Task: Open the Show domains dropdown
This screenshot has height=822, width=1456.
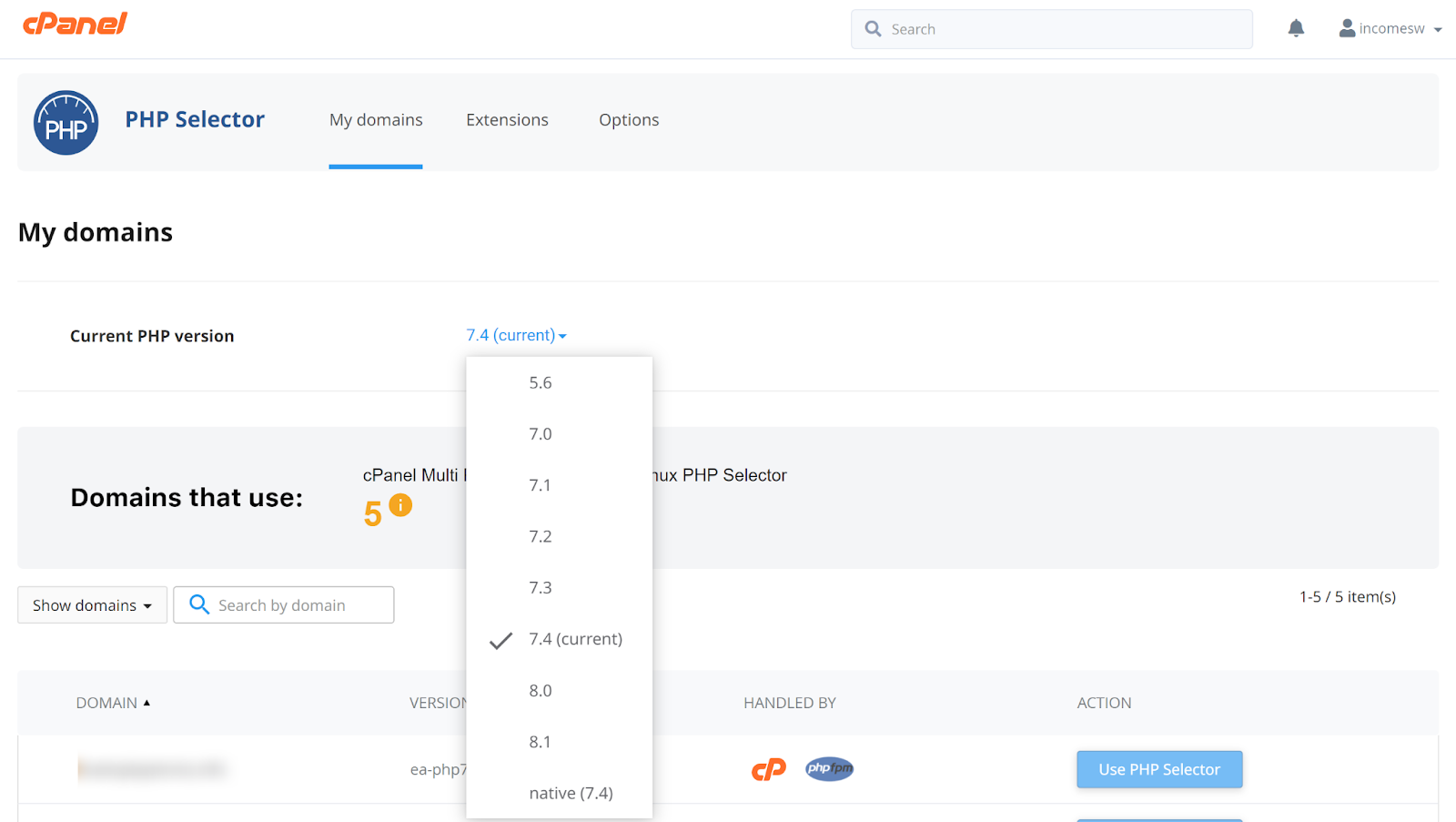Action: click(92, 605)
